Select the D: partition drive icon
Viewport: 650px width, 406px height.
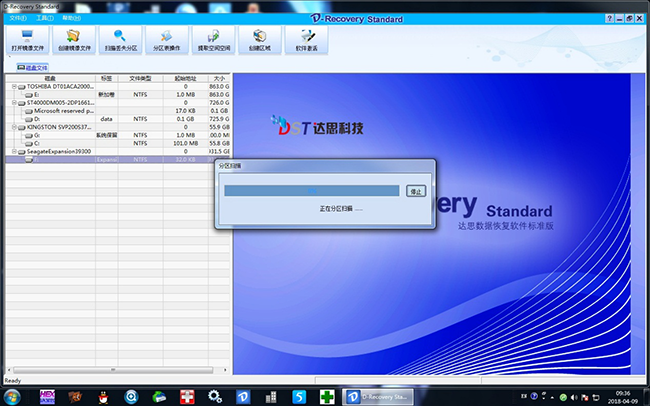29,119
